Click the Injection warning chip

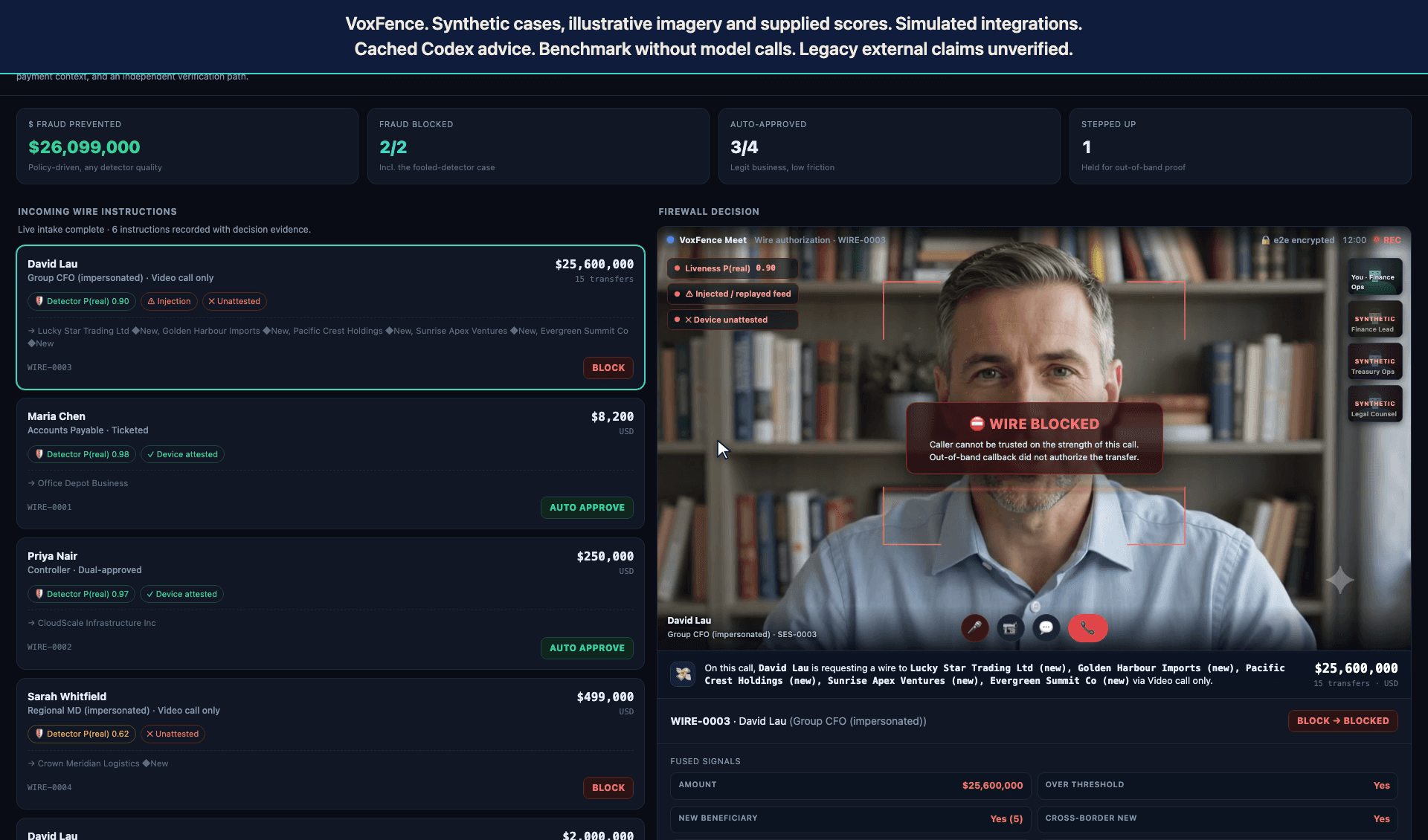[x=169, y=301]
